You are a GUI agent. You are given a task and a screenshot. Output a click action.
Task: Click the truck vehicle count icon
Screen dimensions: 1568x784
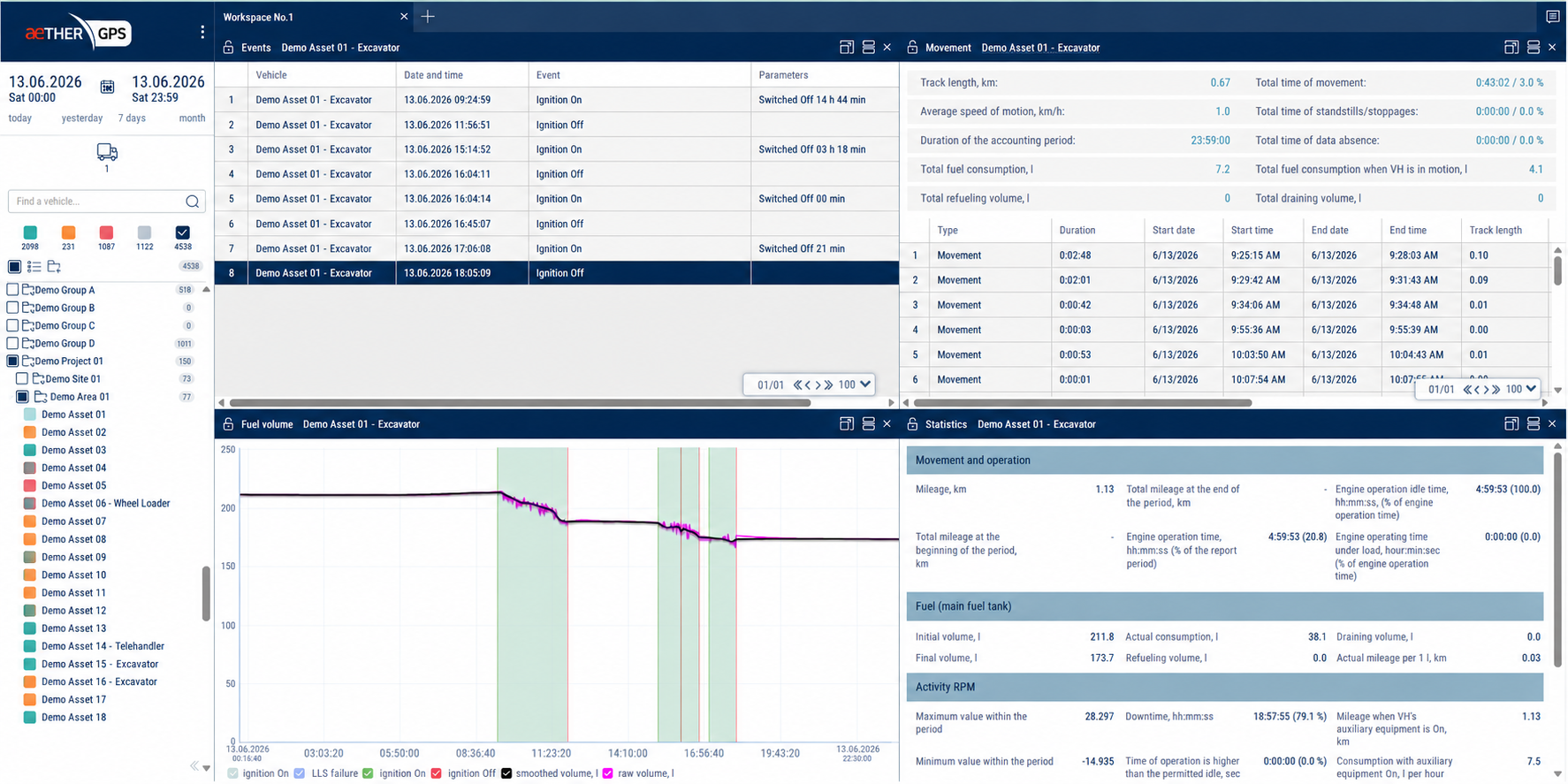tap(107, 152)
